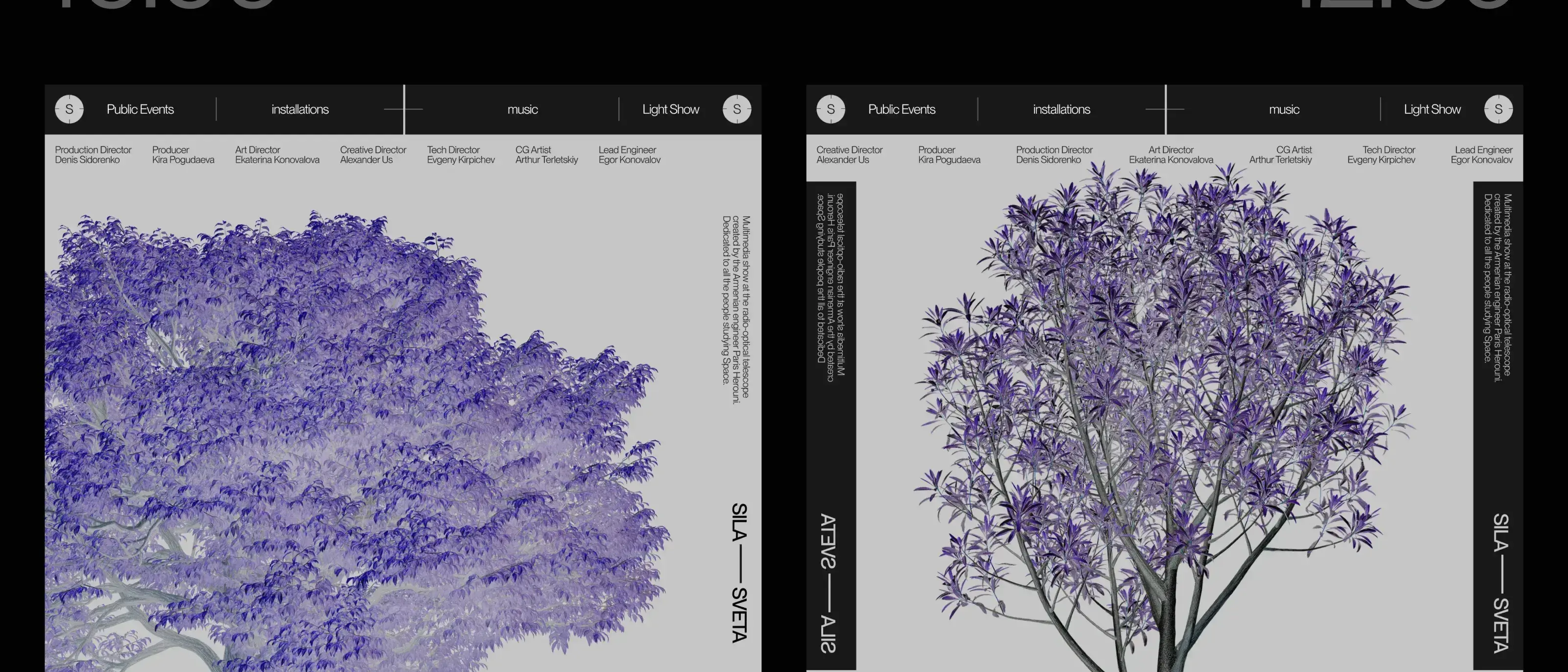
Task: Click right S logo in right poster
Action: pos(1498,110)
